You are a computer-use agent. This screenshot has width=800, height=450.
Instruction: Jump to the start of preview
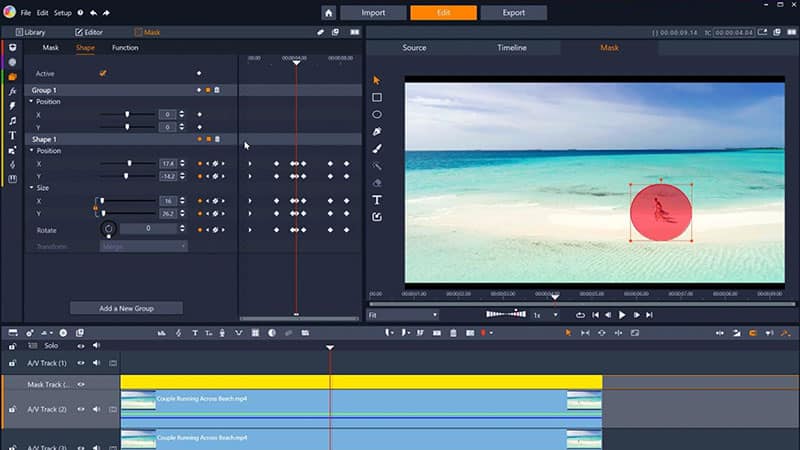coord(595,315)
